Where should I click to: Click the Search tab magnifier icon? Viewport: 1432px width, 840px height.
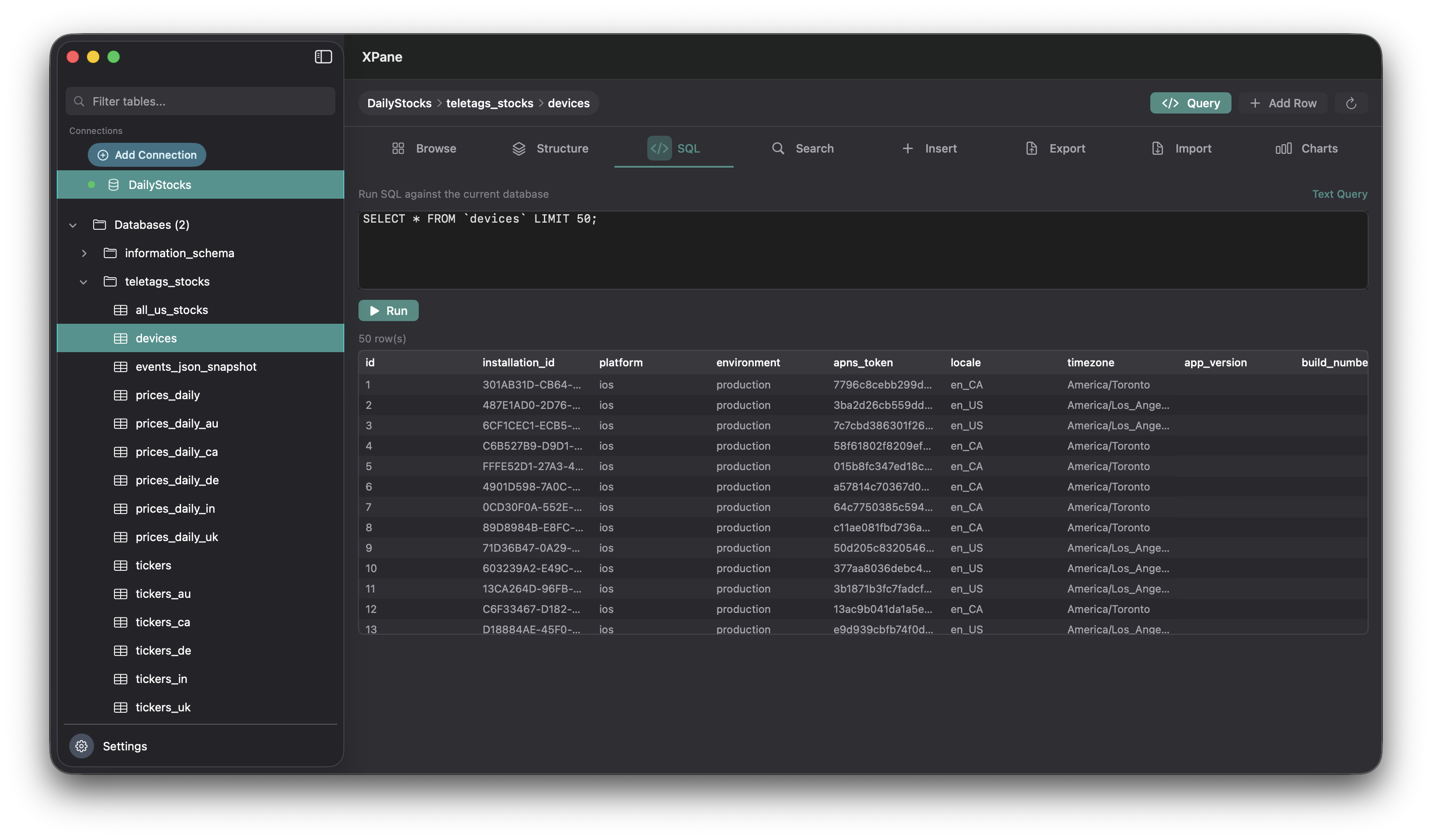[778, 148]
